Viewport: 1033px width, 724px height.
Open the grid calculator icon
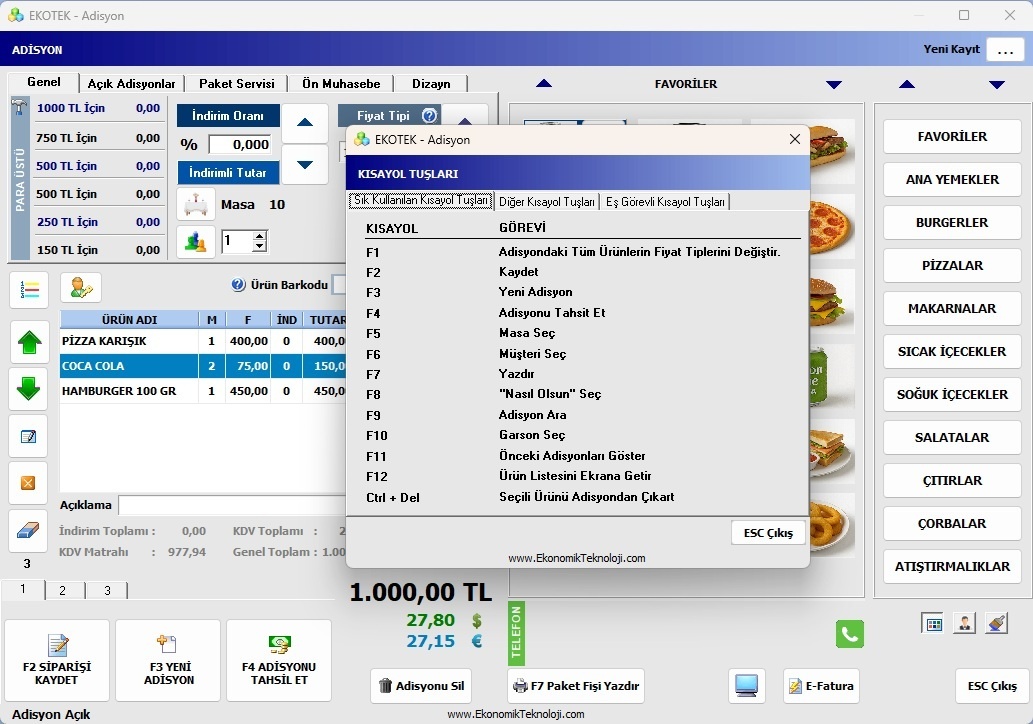point(934,624)
